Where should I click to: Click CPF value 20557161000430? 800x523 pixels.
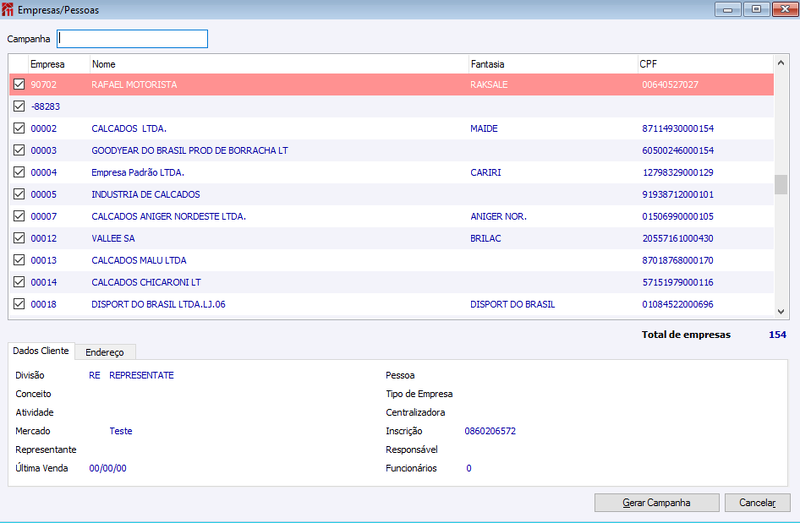pos(678,238)
